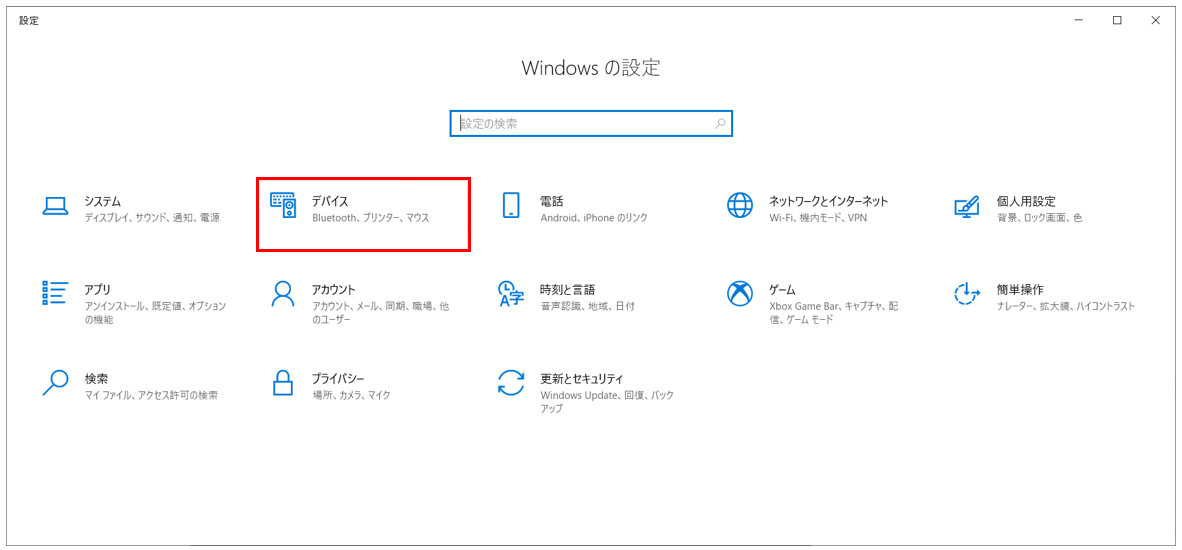Screen dimensions: 1182x550
Task: Click 'アカウント、メール、同期、職場、他のユーザー' description
Action: [x=380, y=313]
